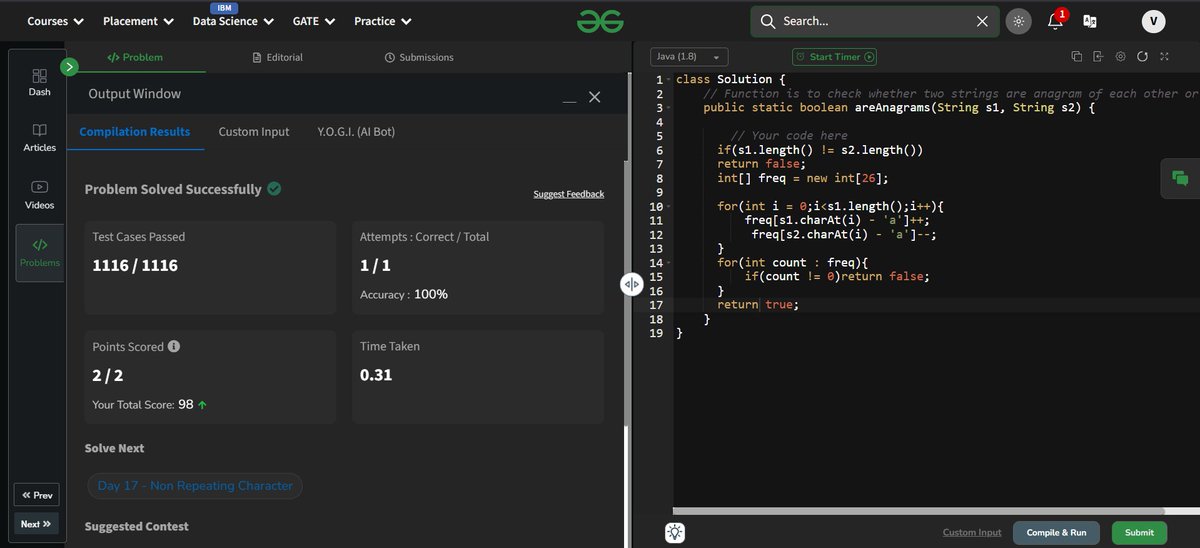This screenshot has height=548, width=1200.
Task: Place cursor on 'return true;' line
Action: [x=758, y=305]
